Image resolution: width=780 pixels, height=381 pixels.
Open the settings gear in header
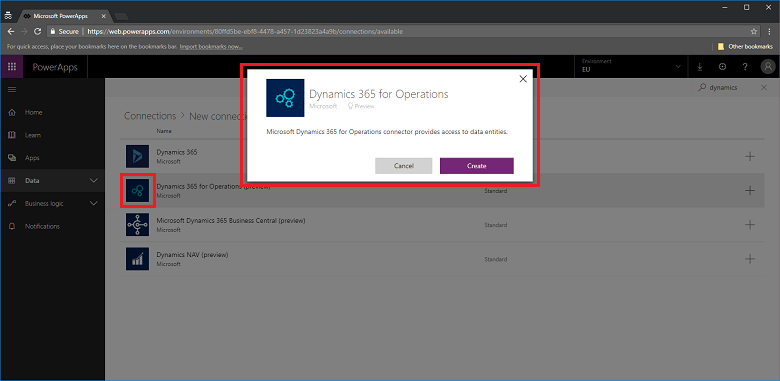click(722, 67)
